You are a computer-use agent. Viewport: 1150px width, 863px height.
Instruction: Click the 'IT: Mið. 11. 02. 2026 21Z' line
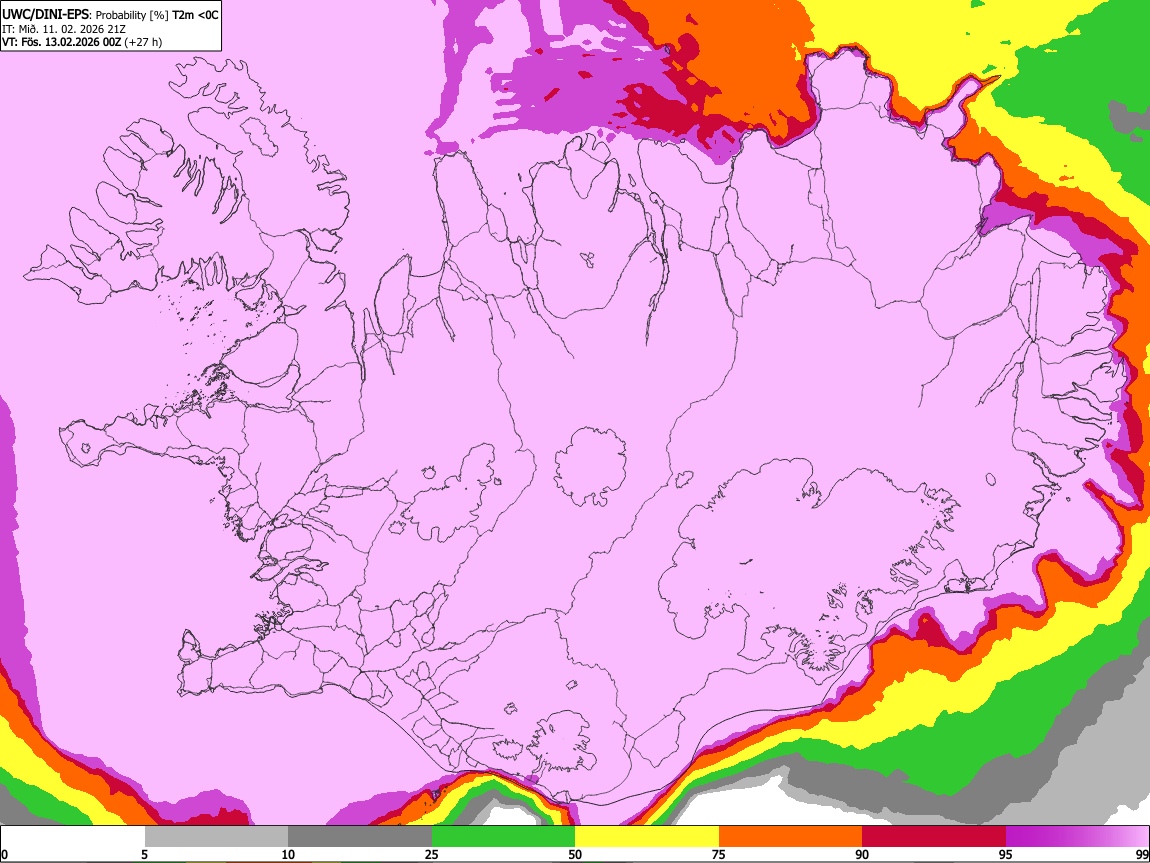(x=64, y=29)
